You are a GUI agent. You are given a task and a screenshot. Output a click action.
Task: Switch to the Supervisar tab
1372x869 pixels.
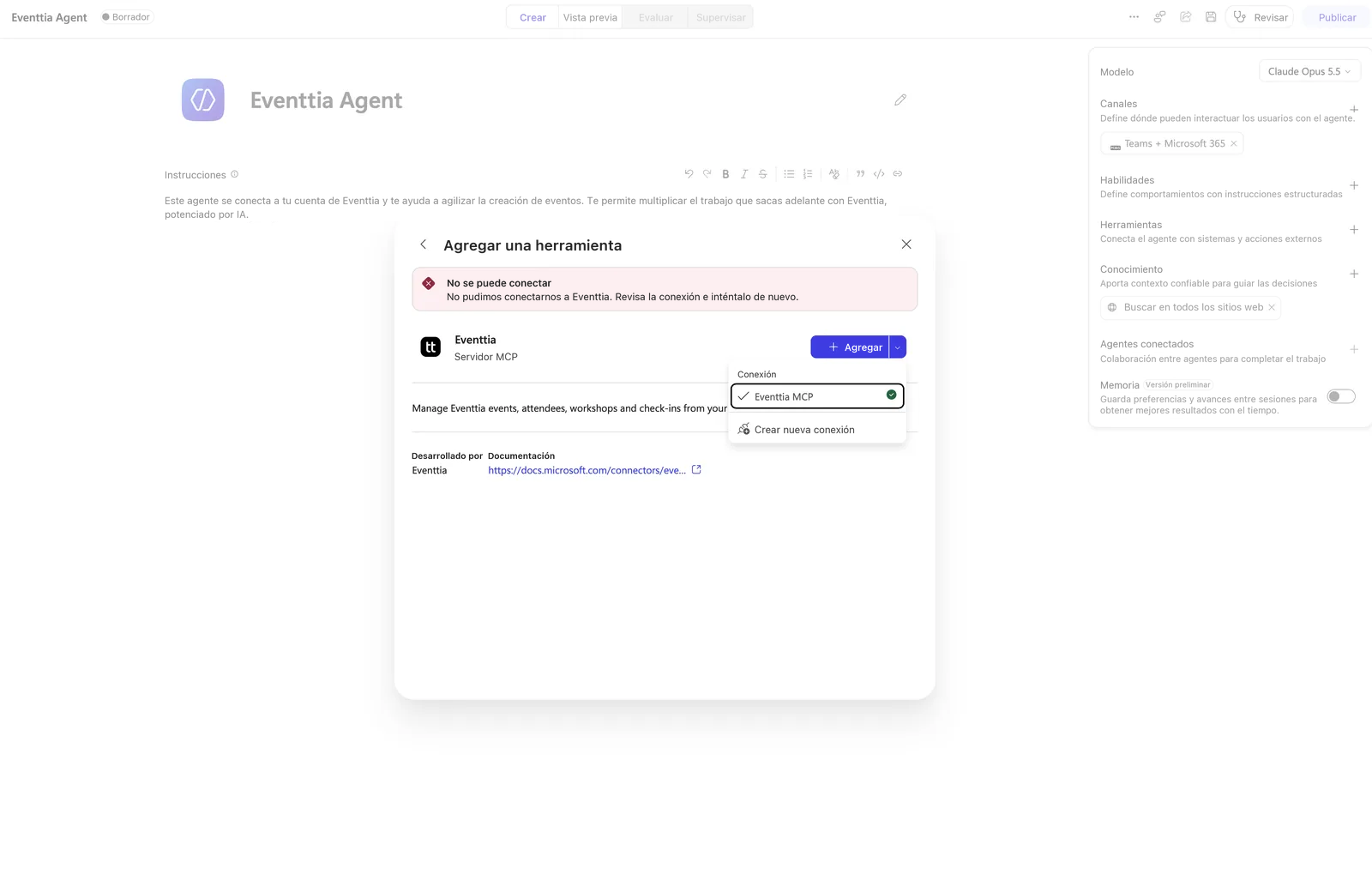720,17
